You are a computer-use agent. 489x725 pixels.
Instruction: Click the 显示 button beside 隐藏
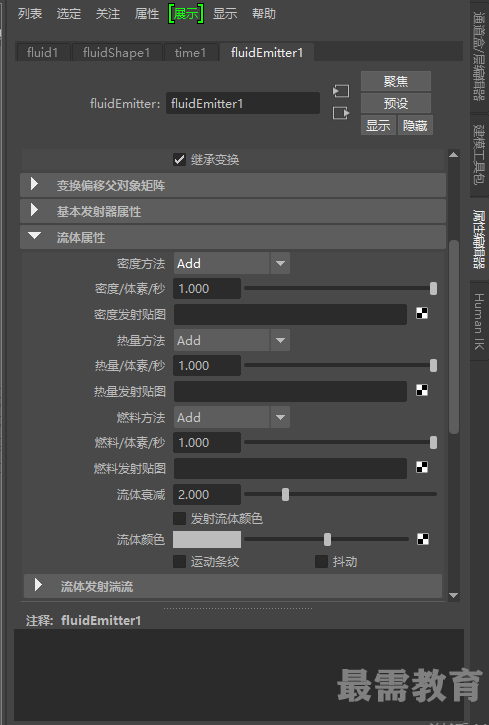click(x=378, y=125)
